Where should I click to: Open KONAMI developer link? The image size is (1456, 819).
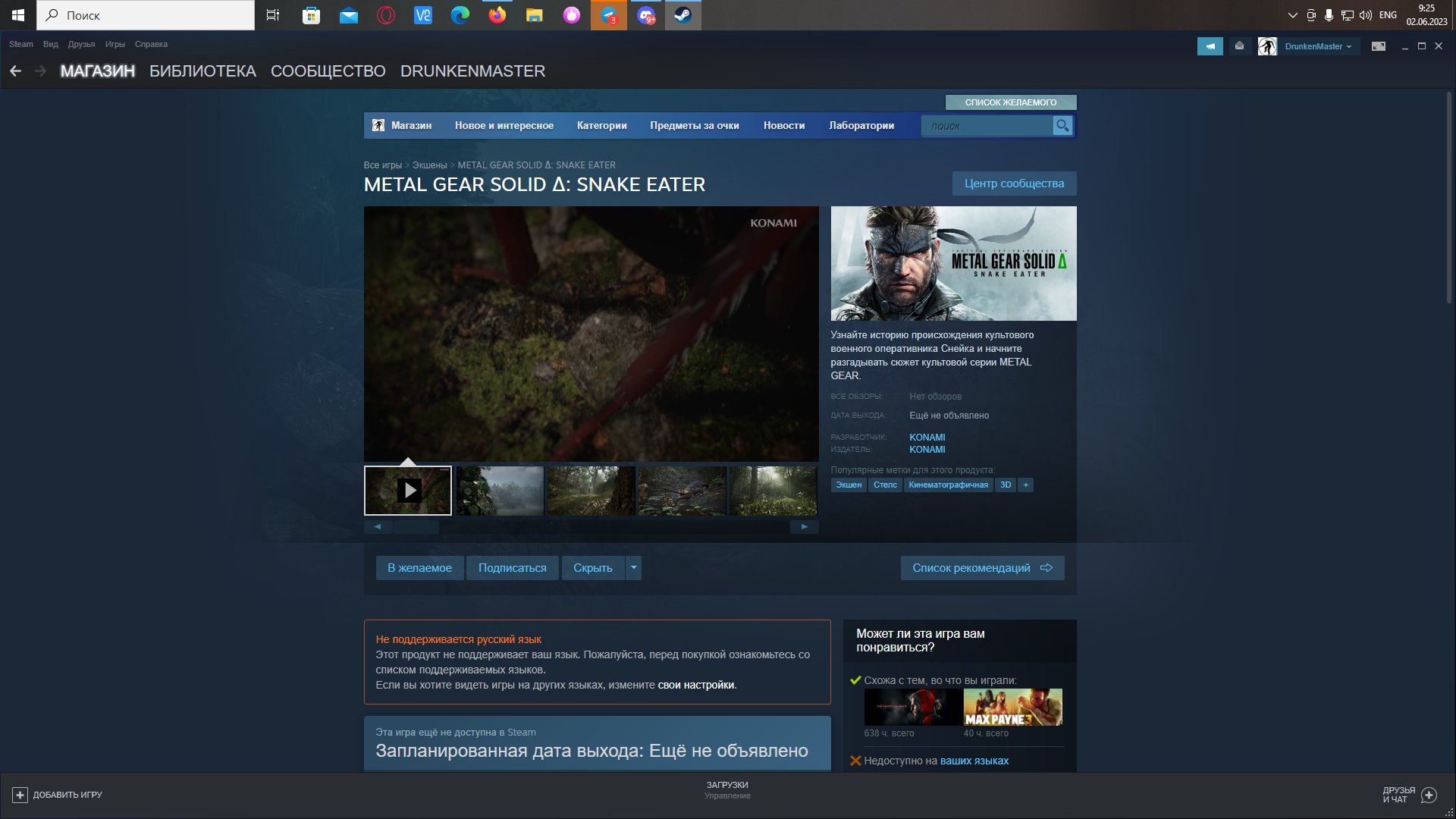[927, 438]
